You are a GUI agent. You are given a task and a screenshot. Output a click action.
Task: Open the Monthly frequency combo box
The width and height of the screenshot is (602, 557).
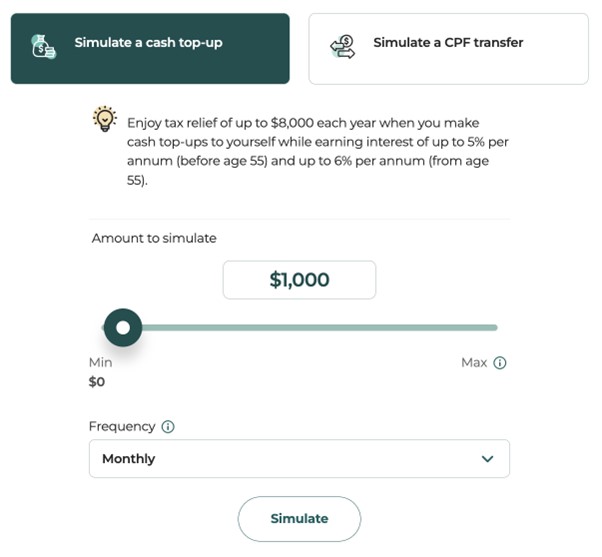[x=298, y=459]
